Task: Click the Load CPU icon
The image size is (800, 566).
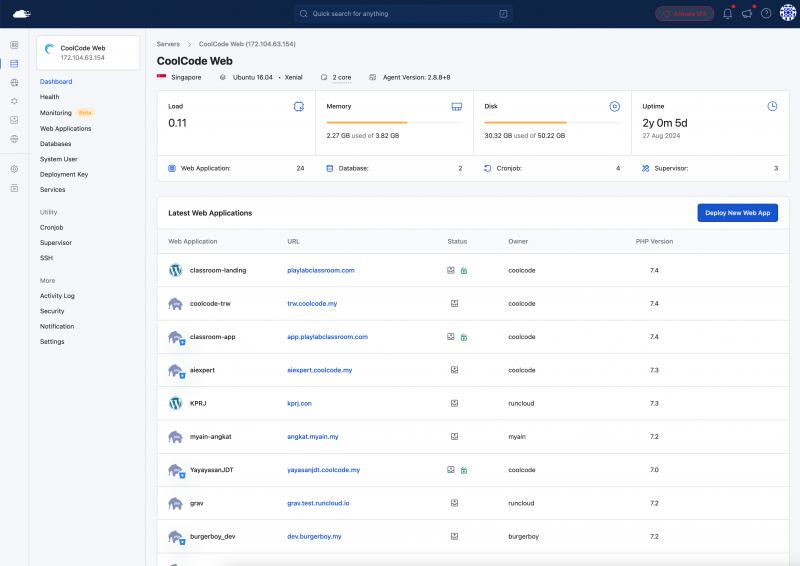Action: click(x=298, y=106)
